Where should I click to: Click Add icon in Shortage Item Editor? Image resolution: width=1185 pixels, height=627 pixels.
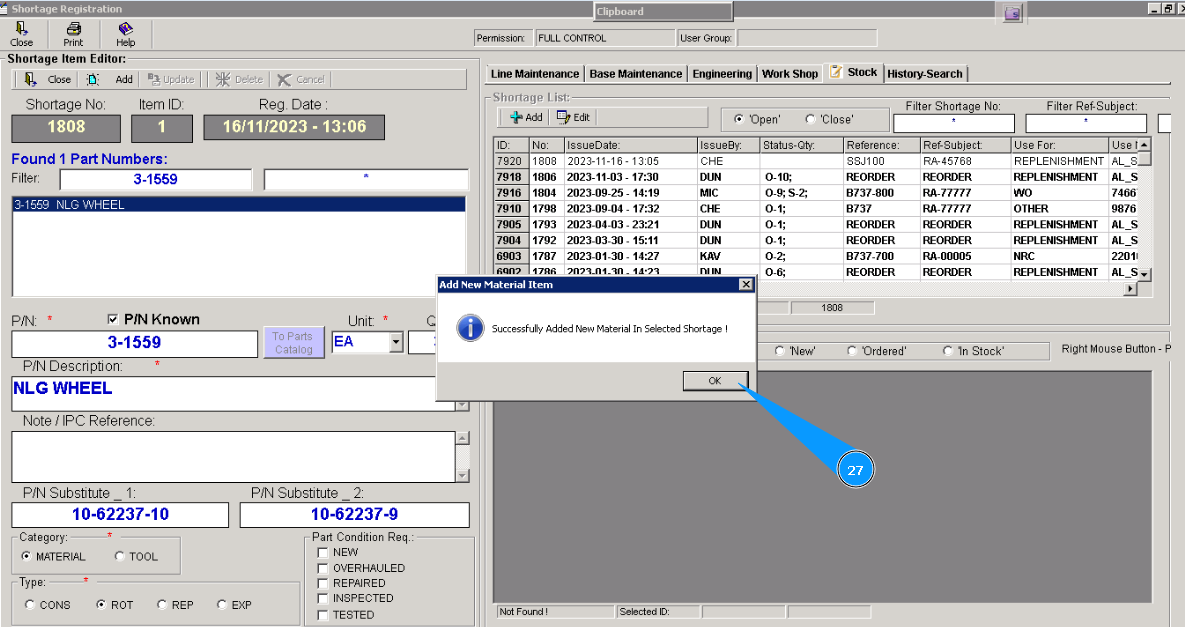pos(93,79)
